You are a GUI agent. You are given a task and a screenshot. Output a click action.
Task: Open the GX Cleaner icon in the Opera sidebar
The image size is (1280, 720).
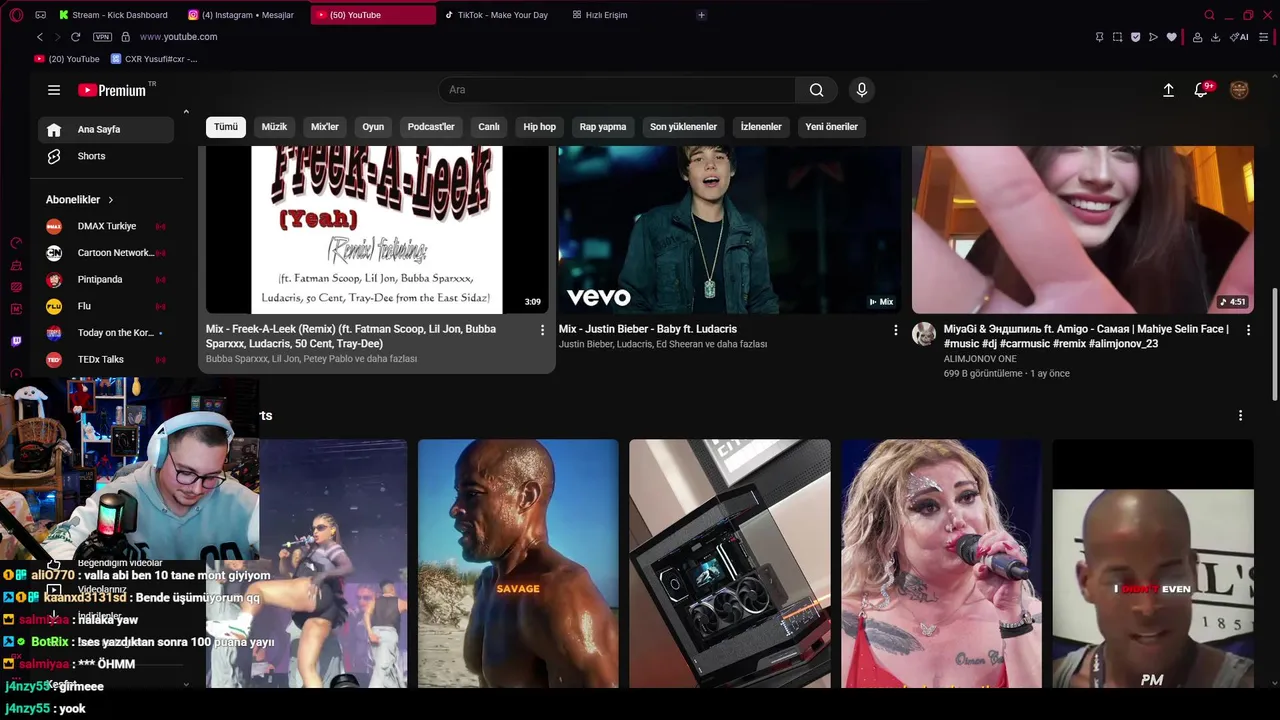pyautogui.click(x=16, y=265)
